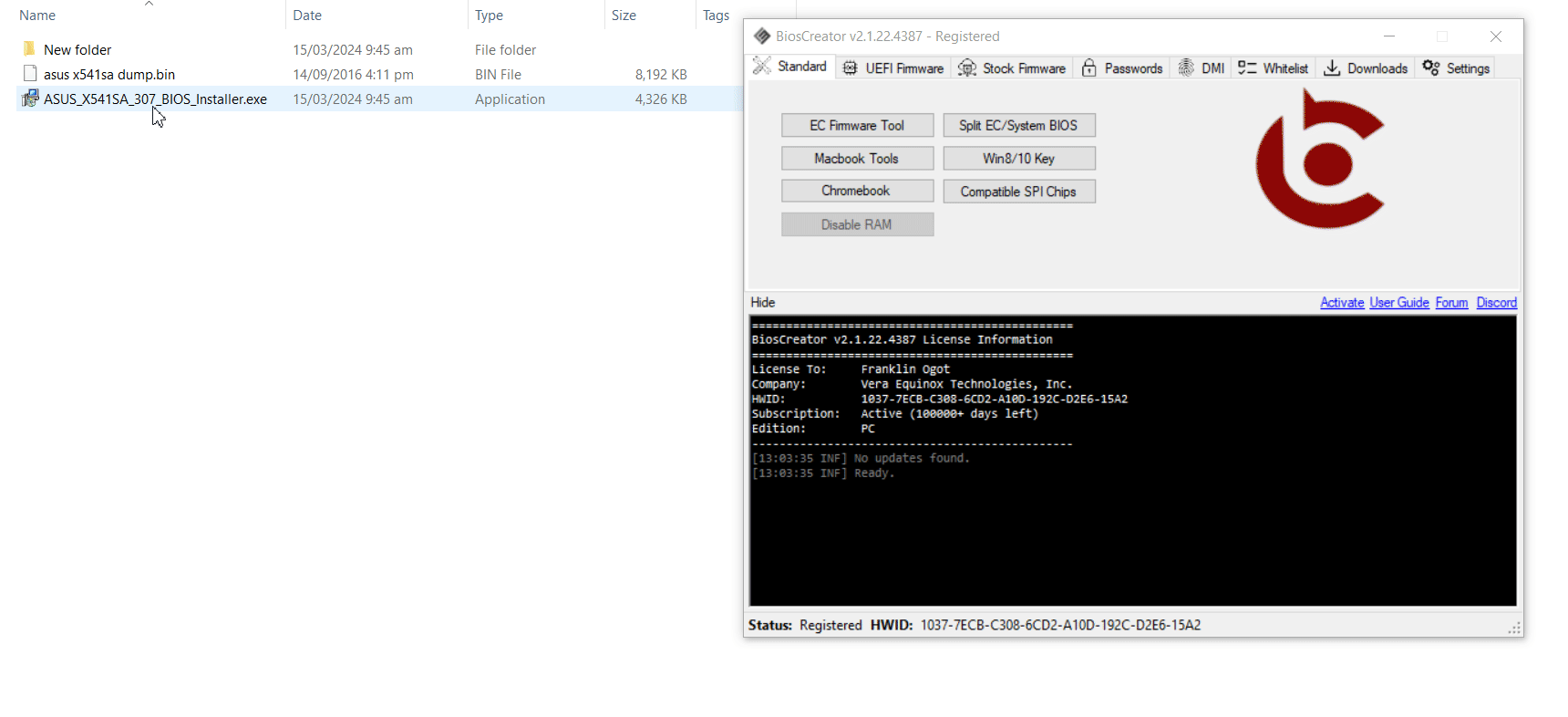This screenshot has width=1568, height=717.
Task: Click the HWID value in status bar
Action: [1060, 625]
